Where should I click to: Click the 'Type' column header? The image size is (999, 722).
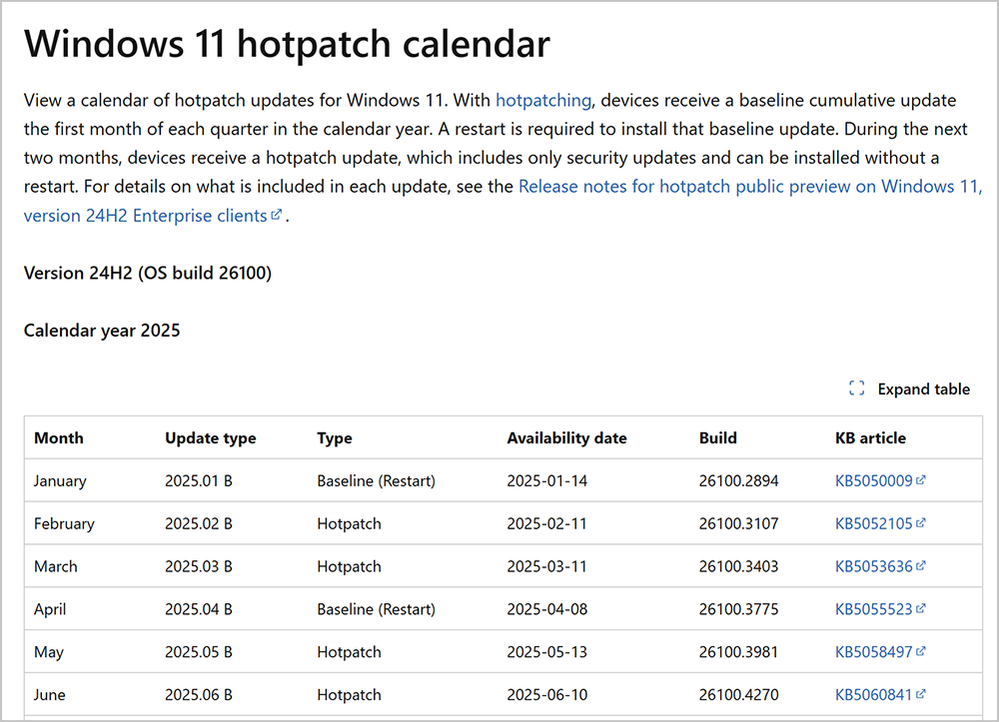pyautogui.click(x=334, y=438)
